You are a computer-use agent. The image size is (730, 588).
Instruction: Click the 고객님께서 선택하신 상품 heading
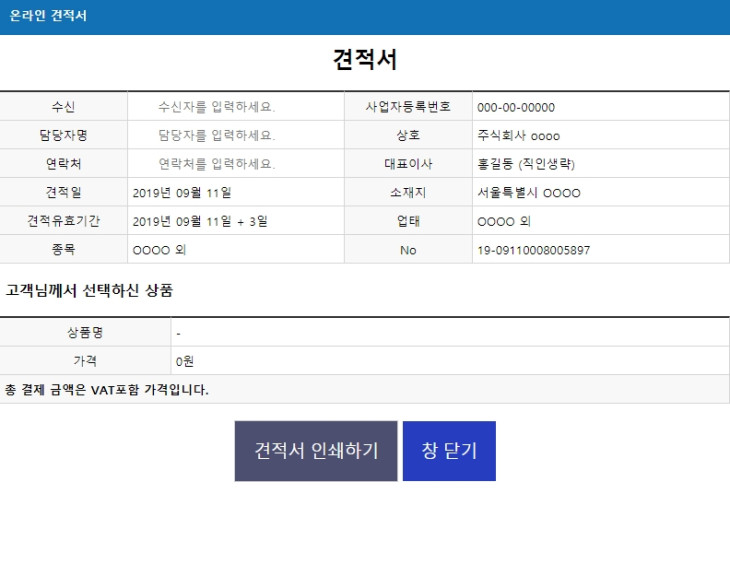coord(89,291)
